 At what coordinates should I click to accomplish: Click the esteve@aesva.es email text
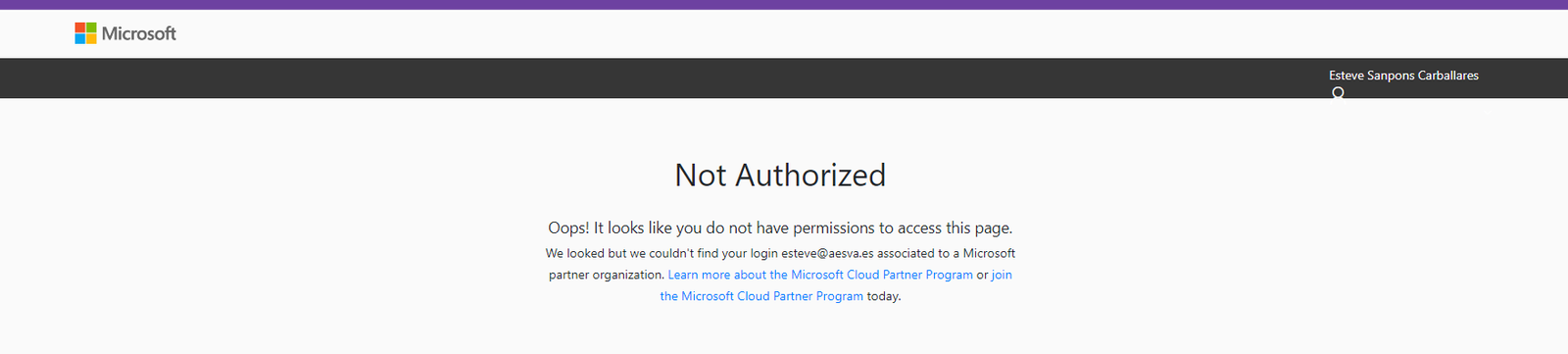pyautogui.click(x=827, y=253)
